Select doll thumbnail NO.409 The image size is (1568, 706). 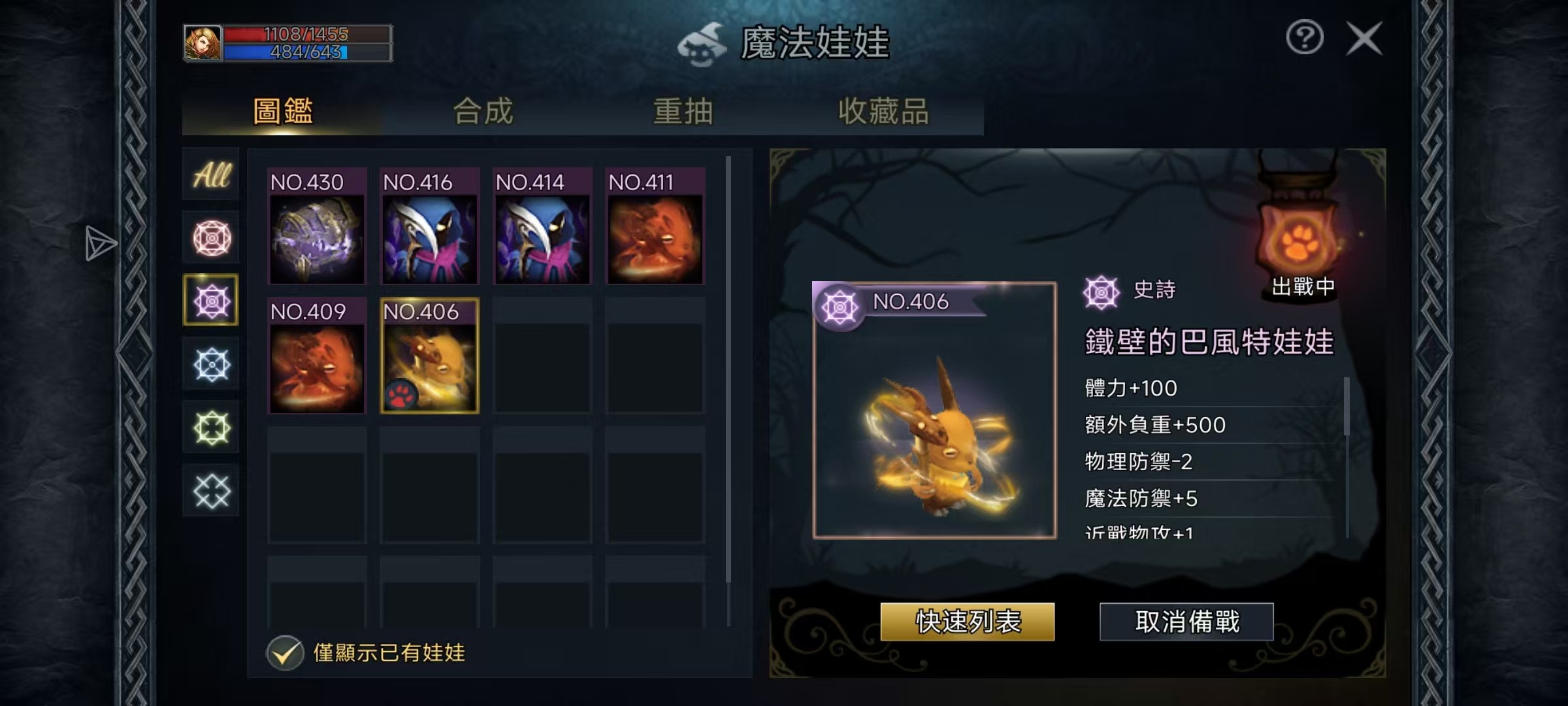[317, 356]
